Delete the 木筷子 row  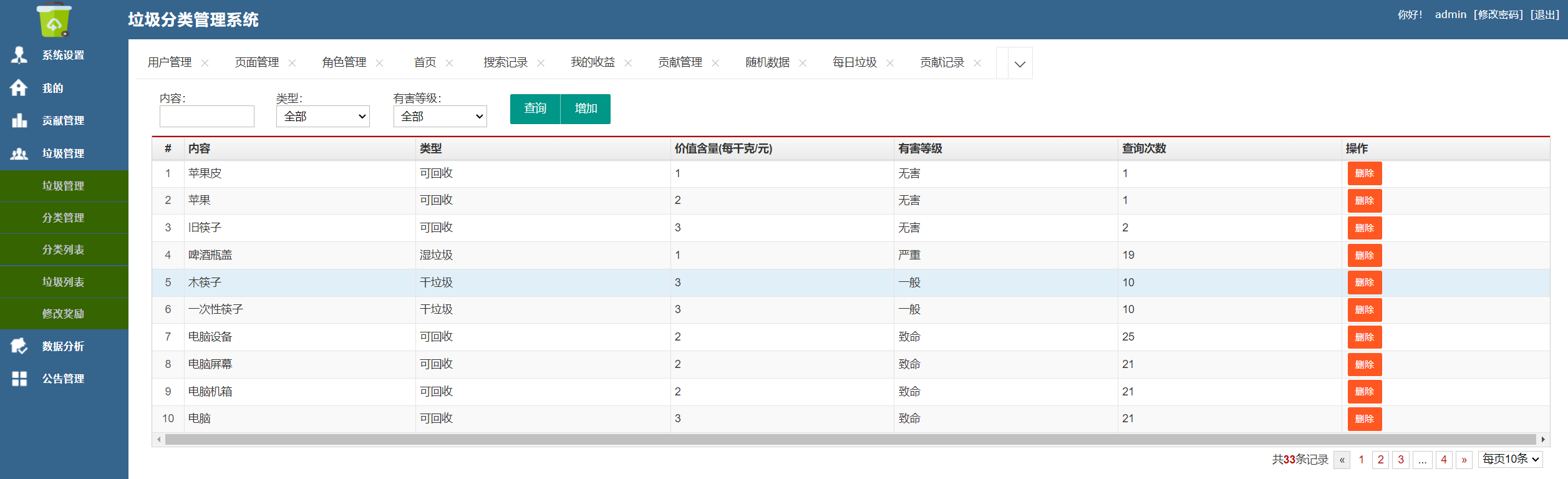[1365, 283]
